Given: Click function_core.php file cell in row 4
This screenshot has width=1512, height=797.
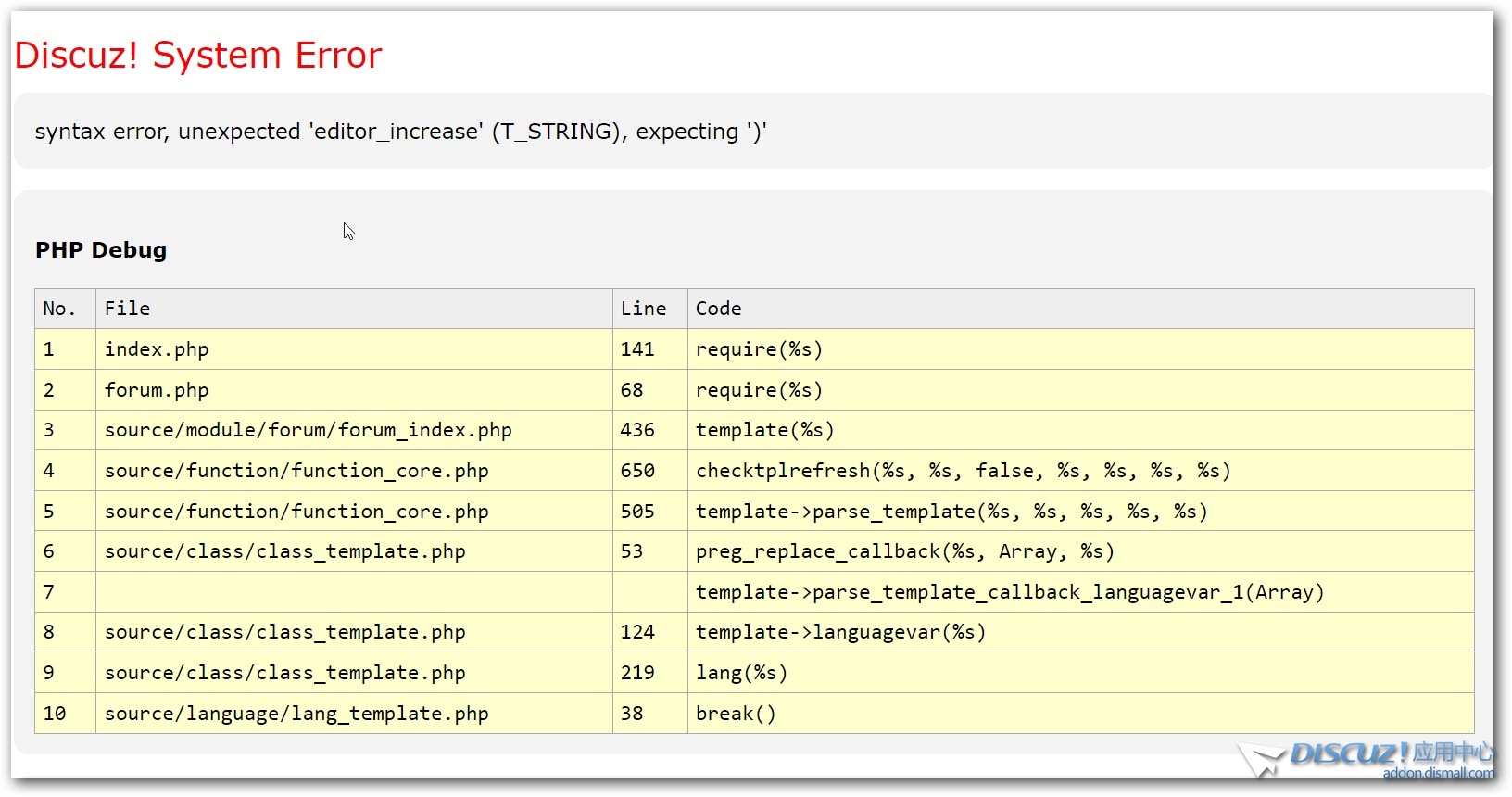Looking at the screenshot, I should click(x=354, y=471).
